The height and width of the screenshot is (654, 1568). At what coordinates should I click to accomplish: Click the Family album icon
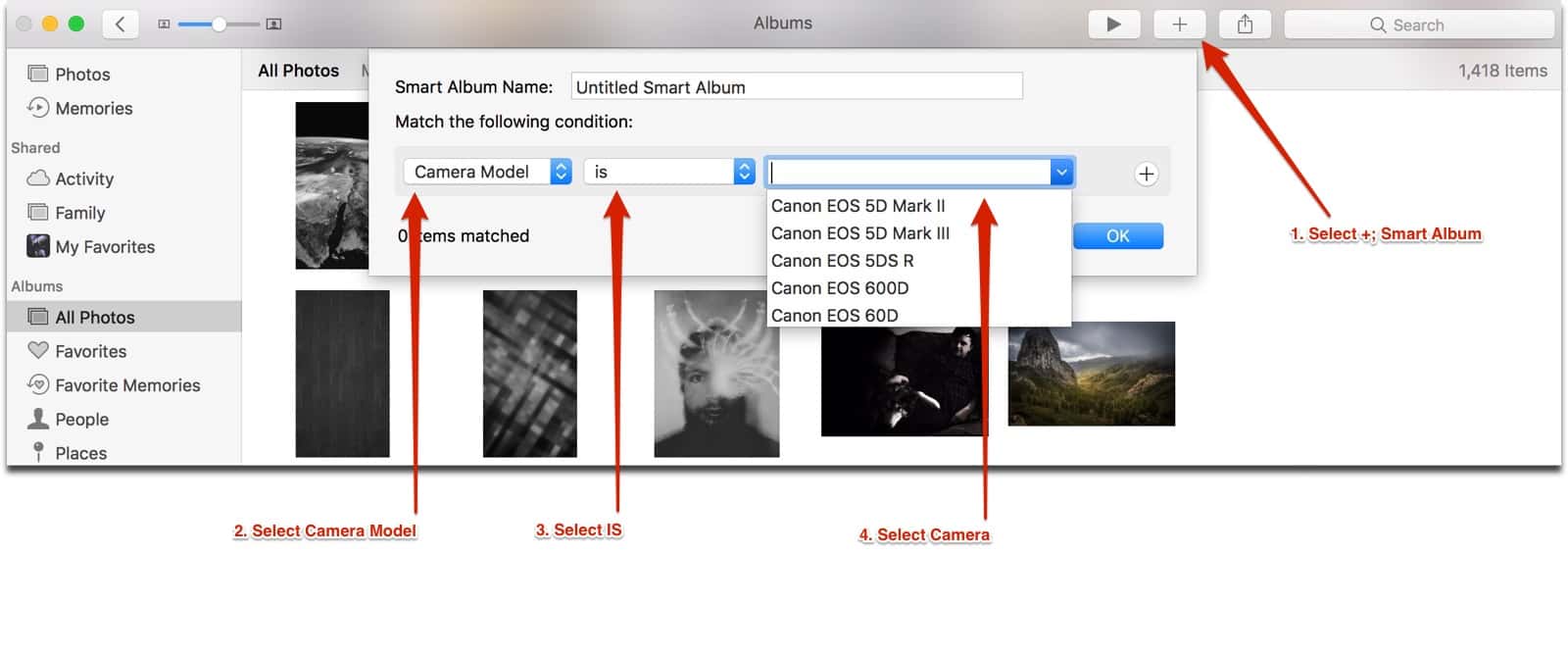[x=38, y=213]
